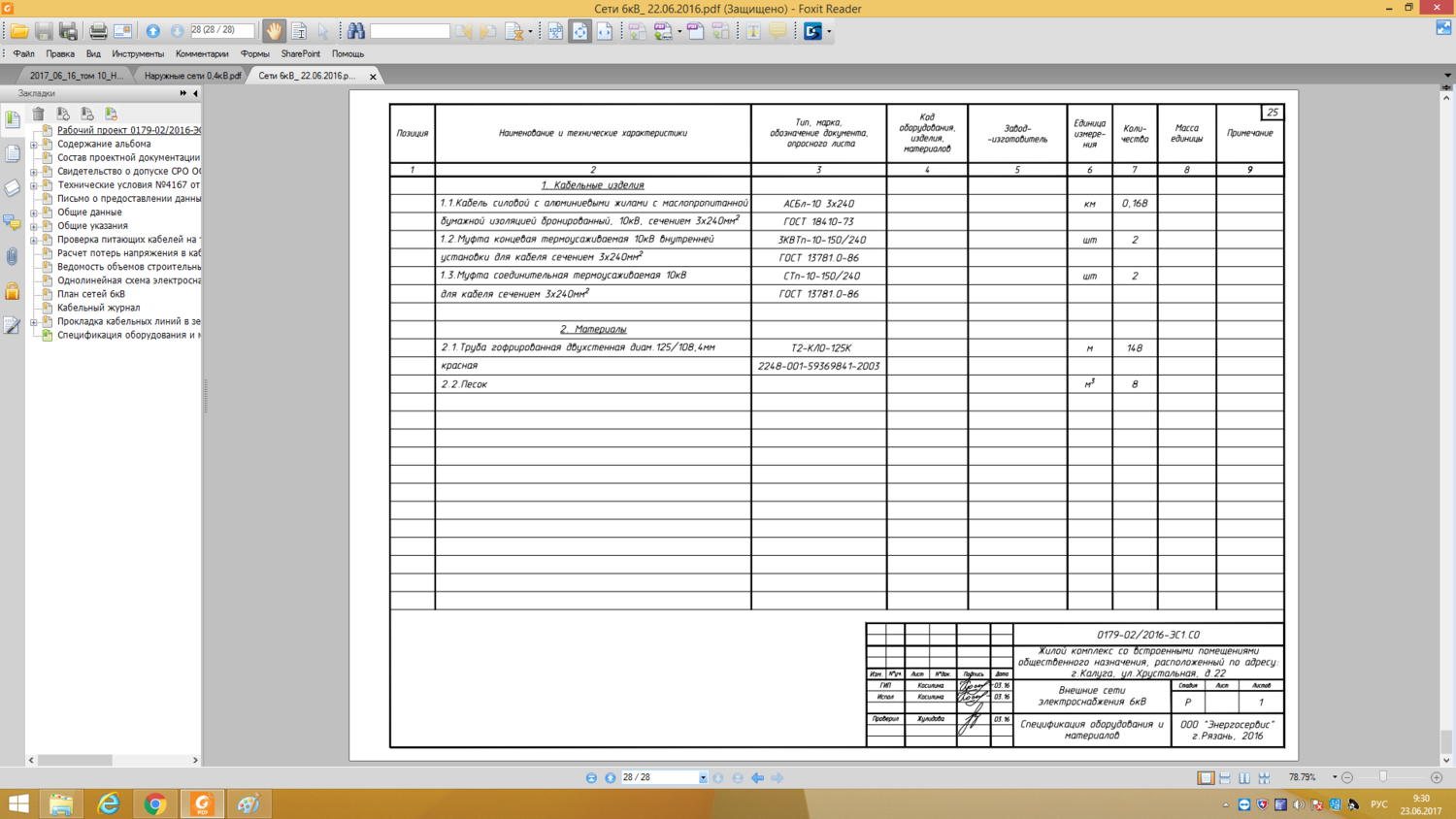Image resolution: width=1456 pixels, height=819 pixels.
Task: Switch to continuous facing layout mode
Action: (1264, 777)
